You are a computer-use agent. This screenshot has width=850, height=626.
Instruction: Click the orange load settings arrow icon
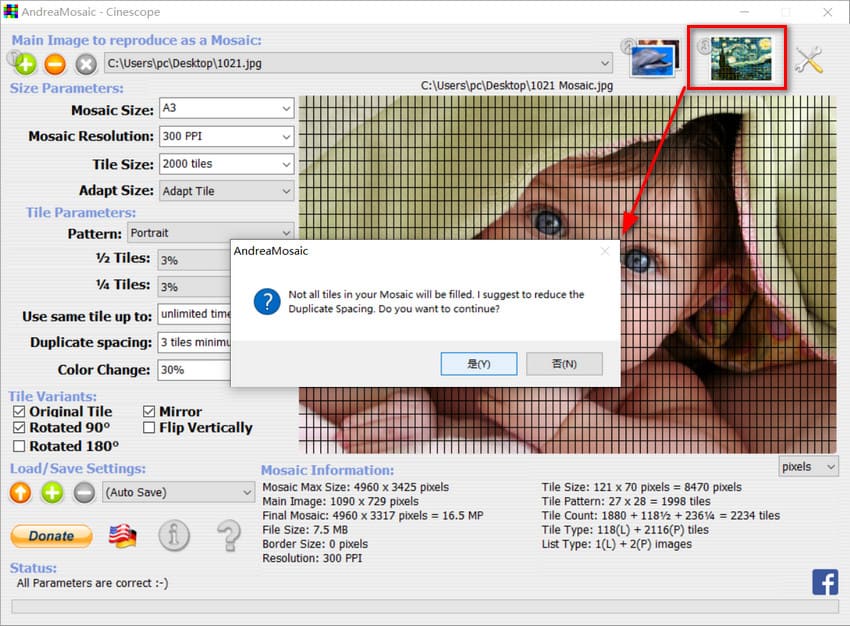[x=21, y=493]
